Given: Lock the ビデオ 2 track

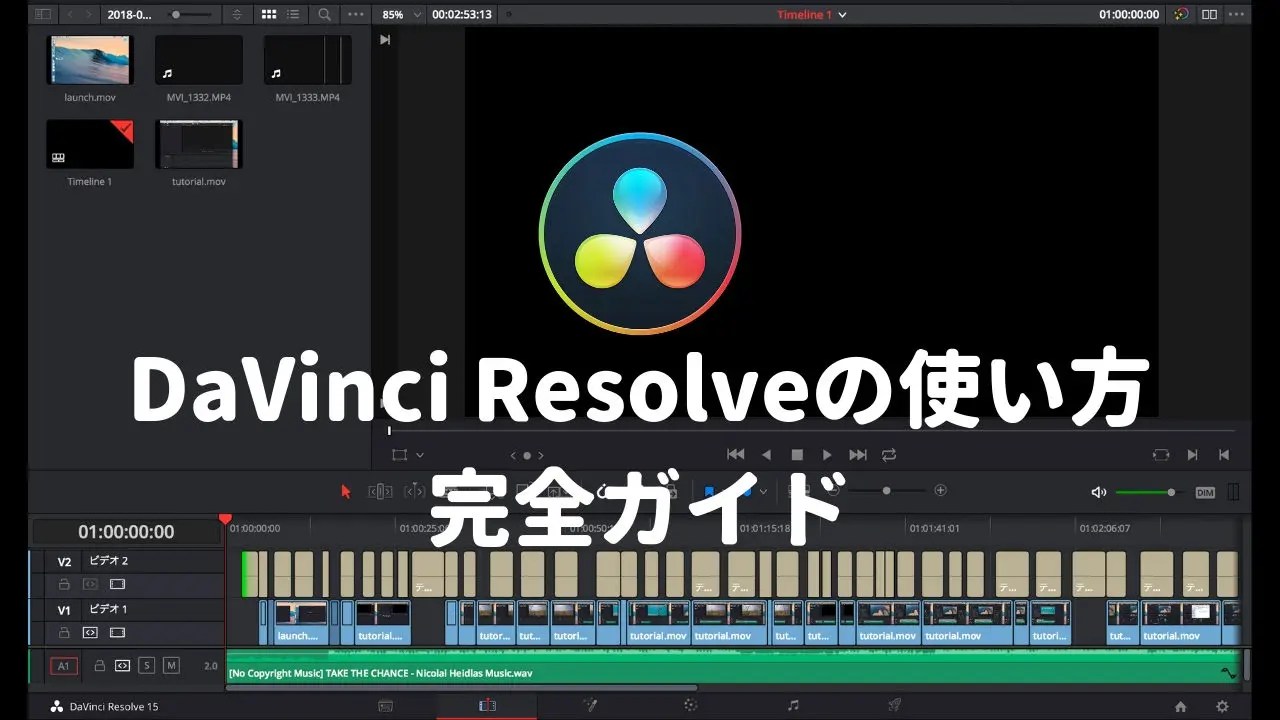Looking at the screenshot, I should point(64,584).
